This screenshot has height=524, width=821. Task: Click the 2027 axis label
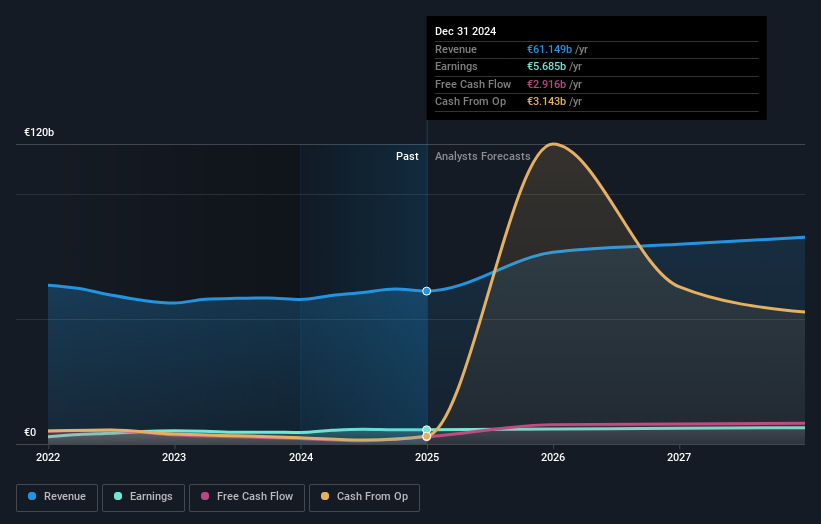click(679, 457)
